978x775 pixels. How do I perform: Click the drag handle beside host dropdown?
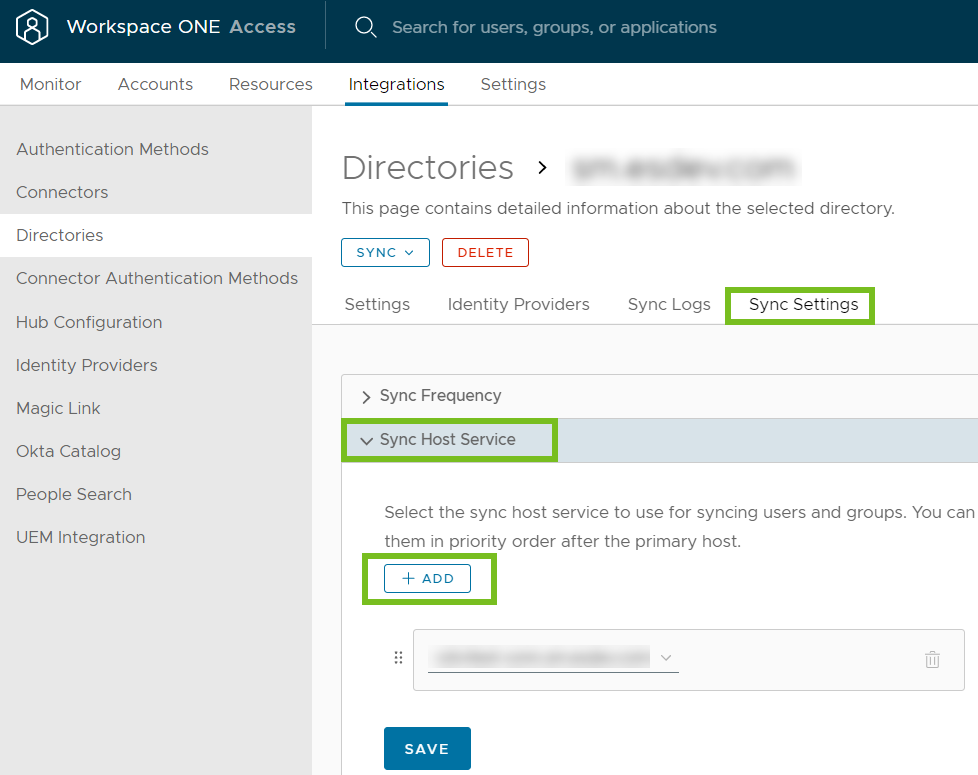pyautogui.click(x=399, y=658)
